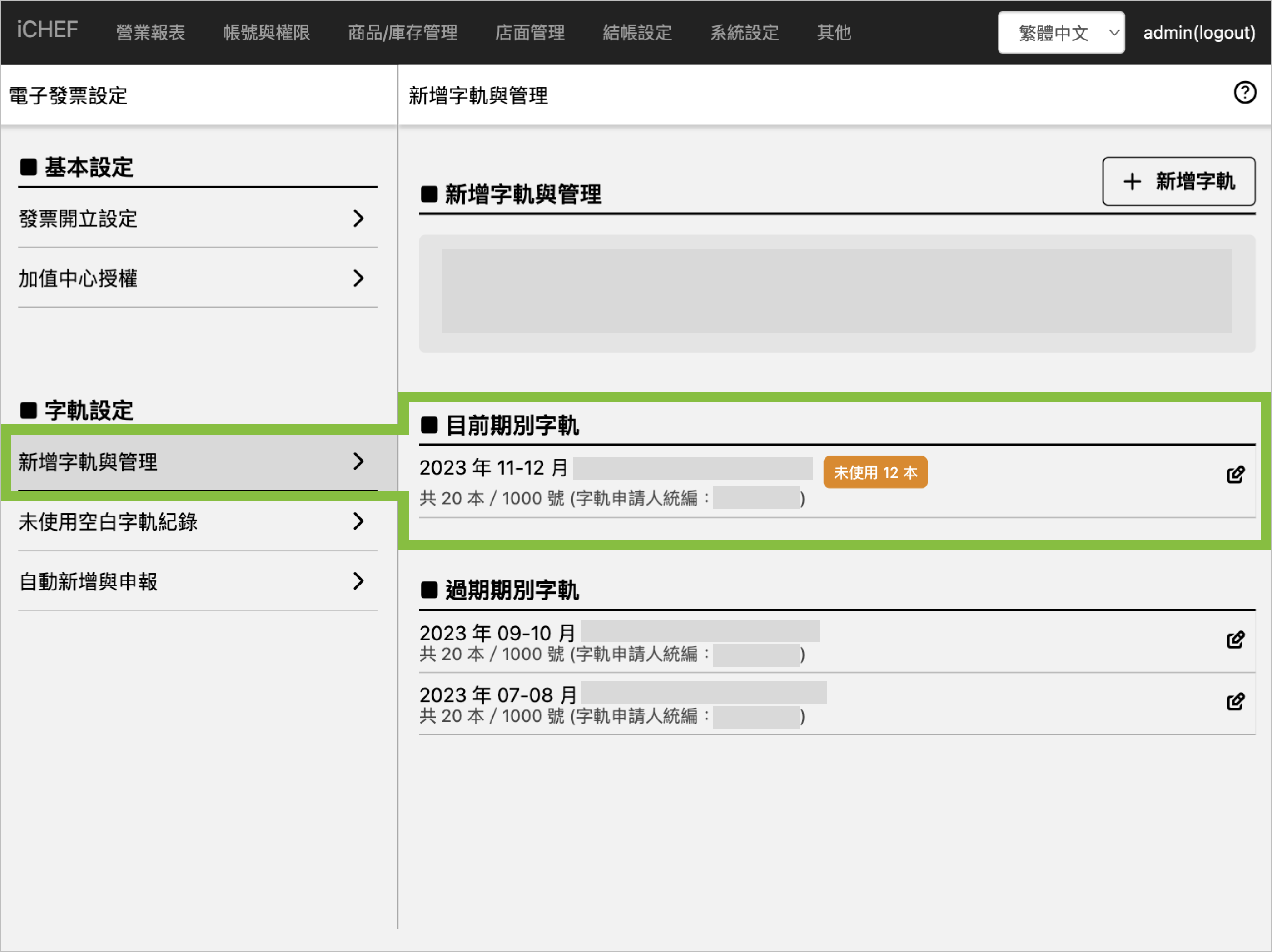1272x952 pixels.
Task: Open the 系統設定 menu
Action: pos(744,33)
